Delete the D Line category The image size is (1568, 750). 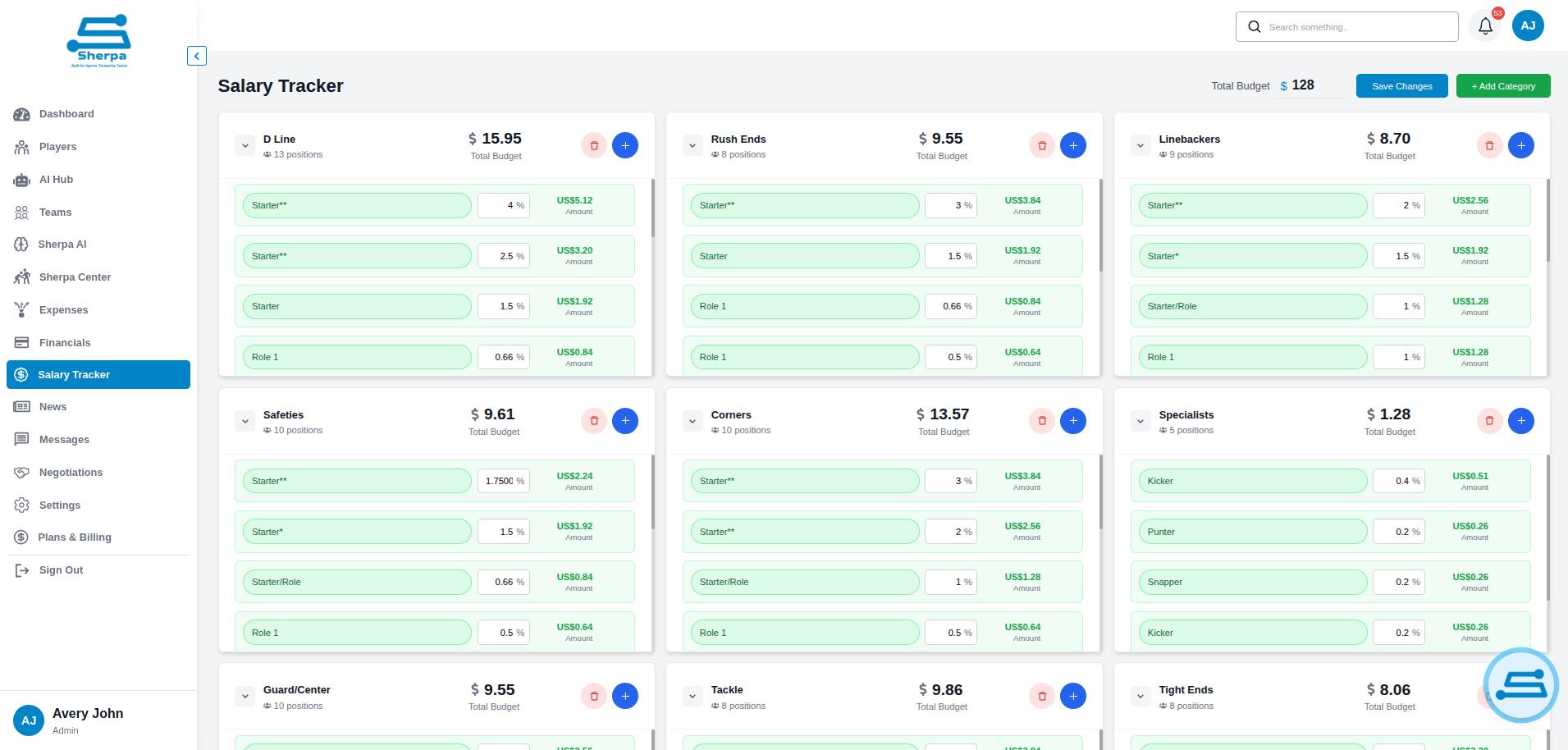pos(594,145)
